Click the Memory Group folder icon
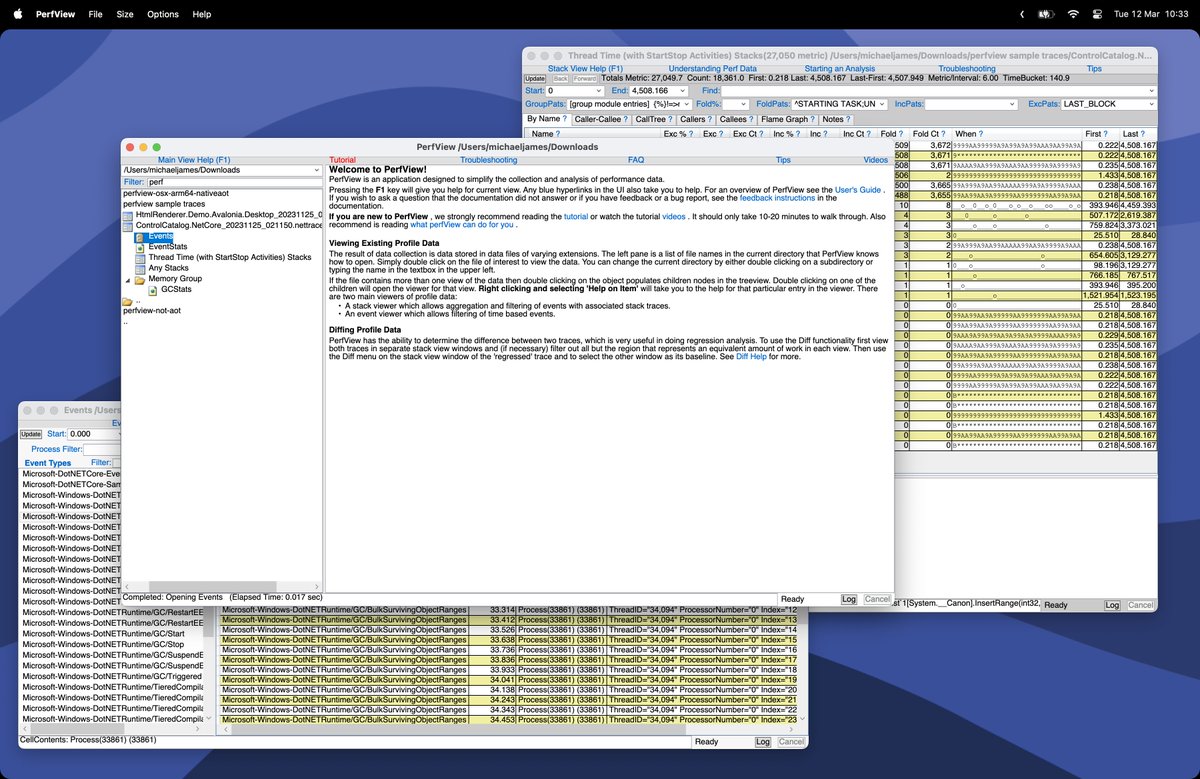The height and width of the screenshot is (779, 1200). click(140, 279)
